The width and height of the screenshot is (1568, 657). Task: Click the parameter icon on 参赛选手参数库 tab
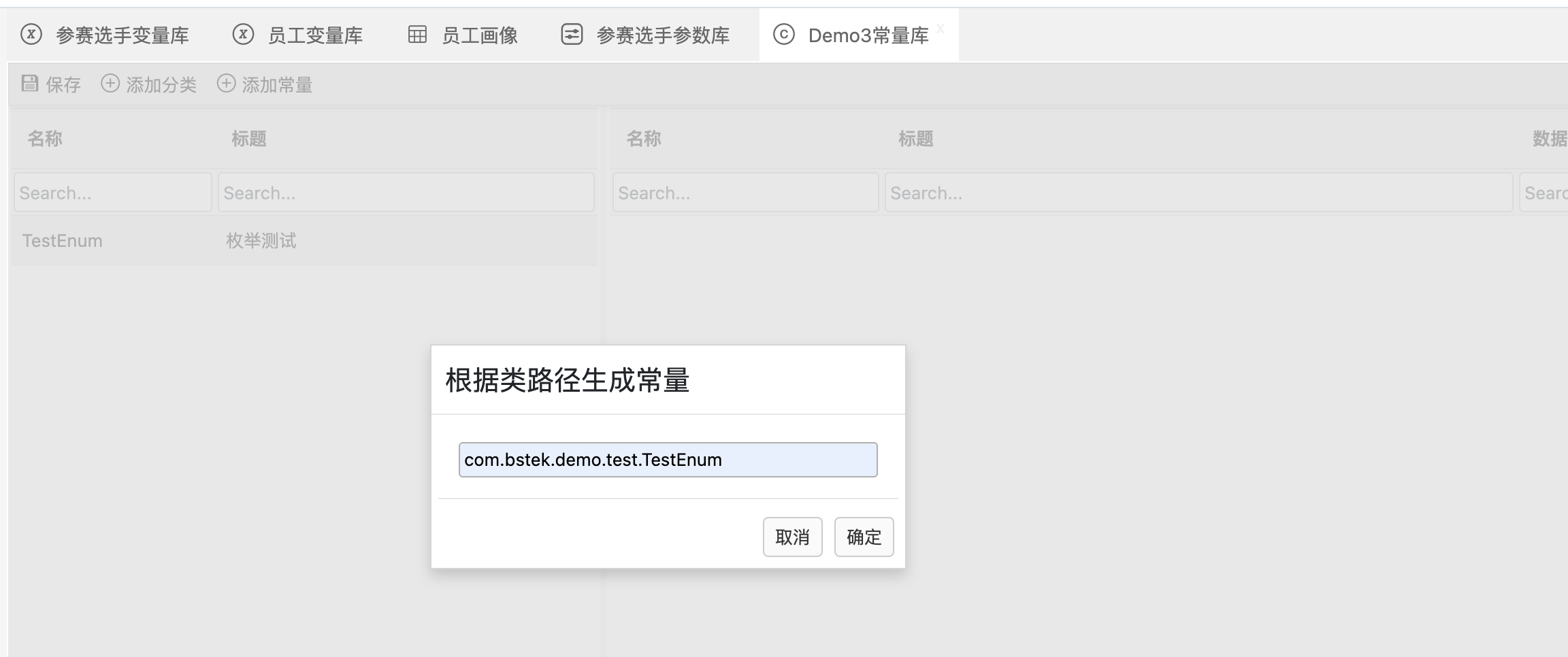[572, 34]
